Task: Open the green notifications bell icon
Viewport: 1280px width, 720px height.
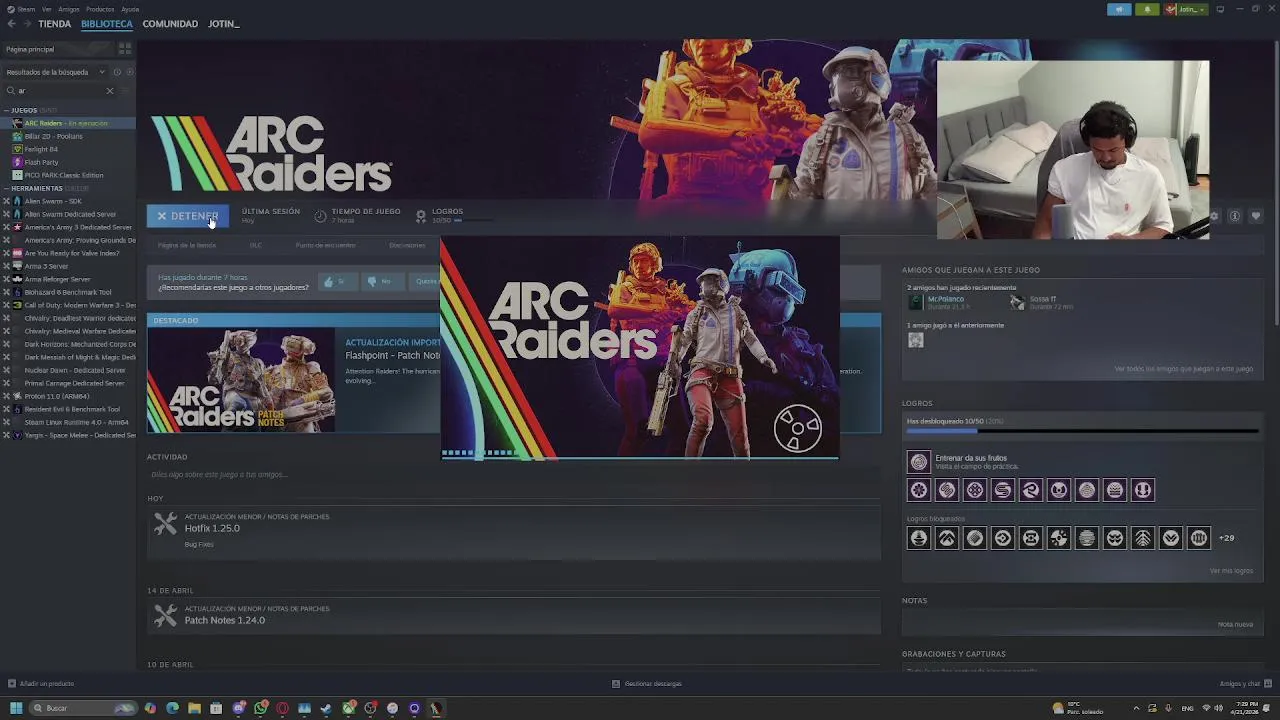Action: coord(1147,9)
